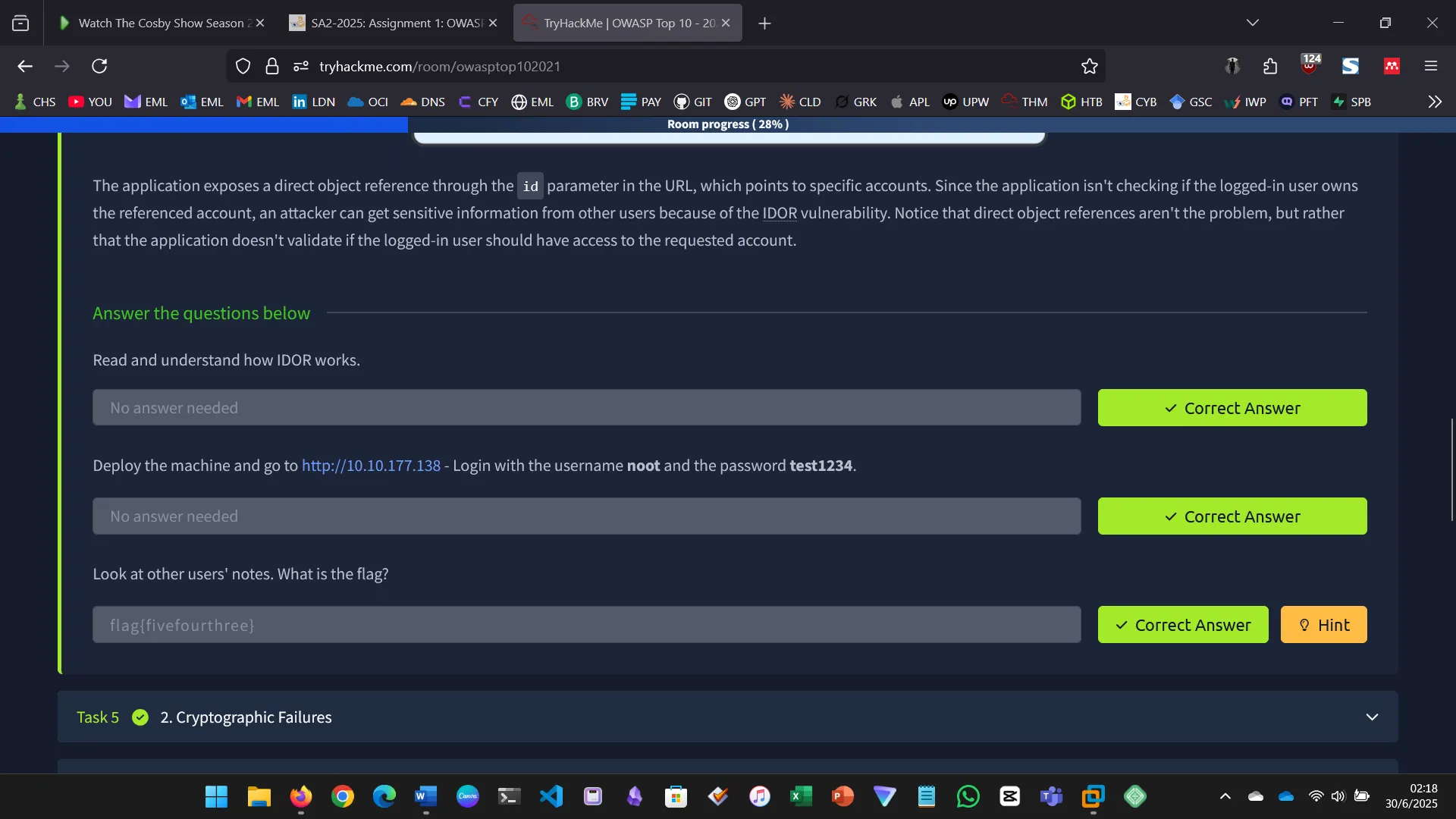This screenshot has height=819, width=1456.
Task: Switch to the SA2-2025 Assignment 1 tab
Action: pyautogui.click(x=387, y=23)
